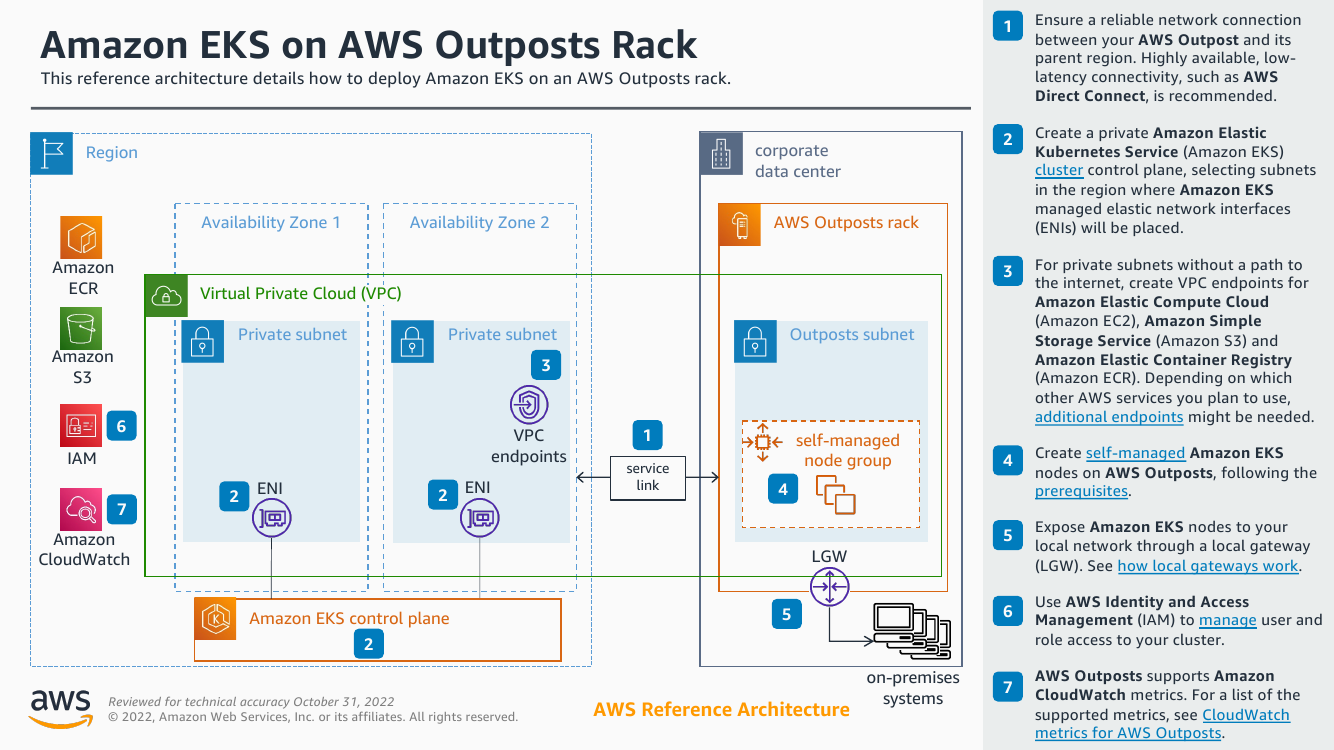Click the ENI icon in Availability Zone 1
Viewport: 1334px width, 750px height.
click(271, 518)
